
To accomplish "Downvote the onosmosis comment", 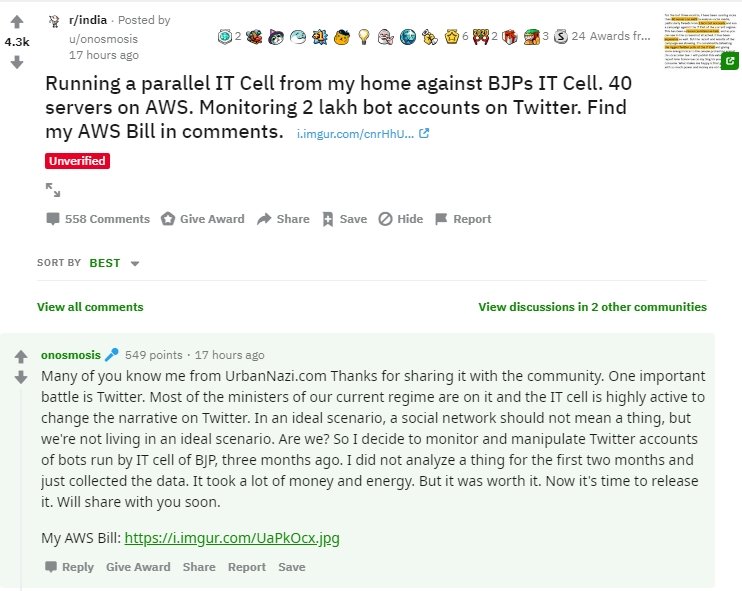I will point(20,377).
